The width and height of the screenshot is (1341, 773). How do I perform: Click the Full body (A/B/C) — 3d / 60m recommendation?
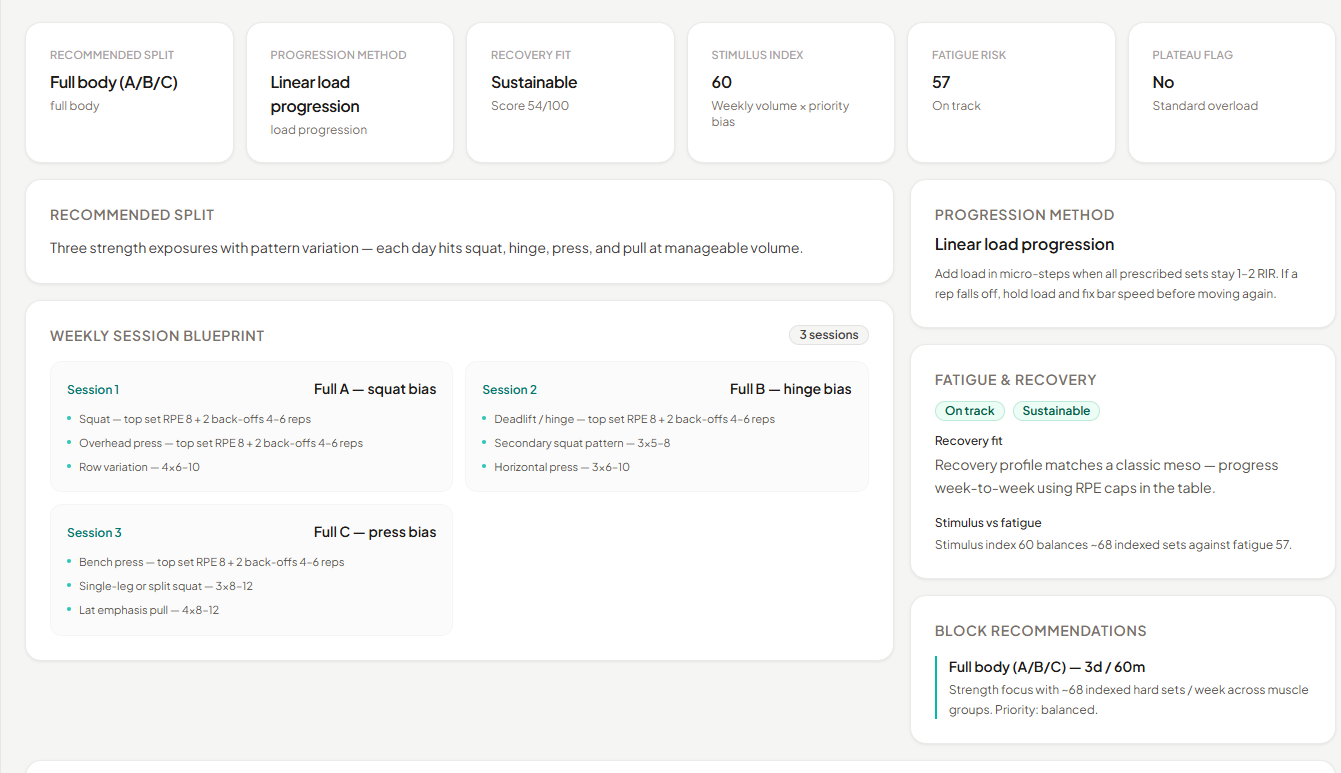(x=1047, y=667)
